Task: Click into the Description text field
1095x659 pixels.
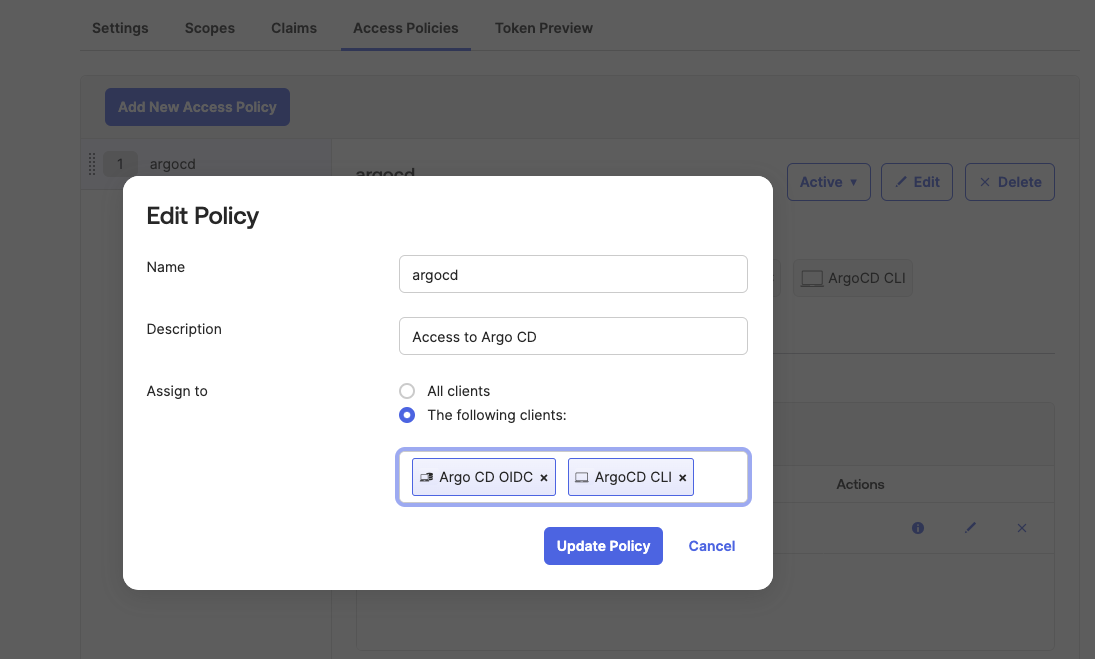Action: [573, 336]
